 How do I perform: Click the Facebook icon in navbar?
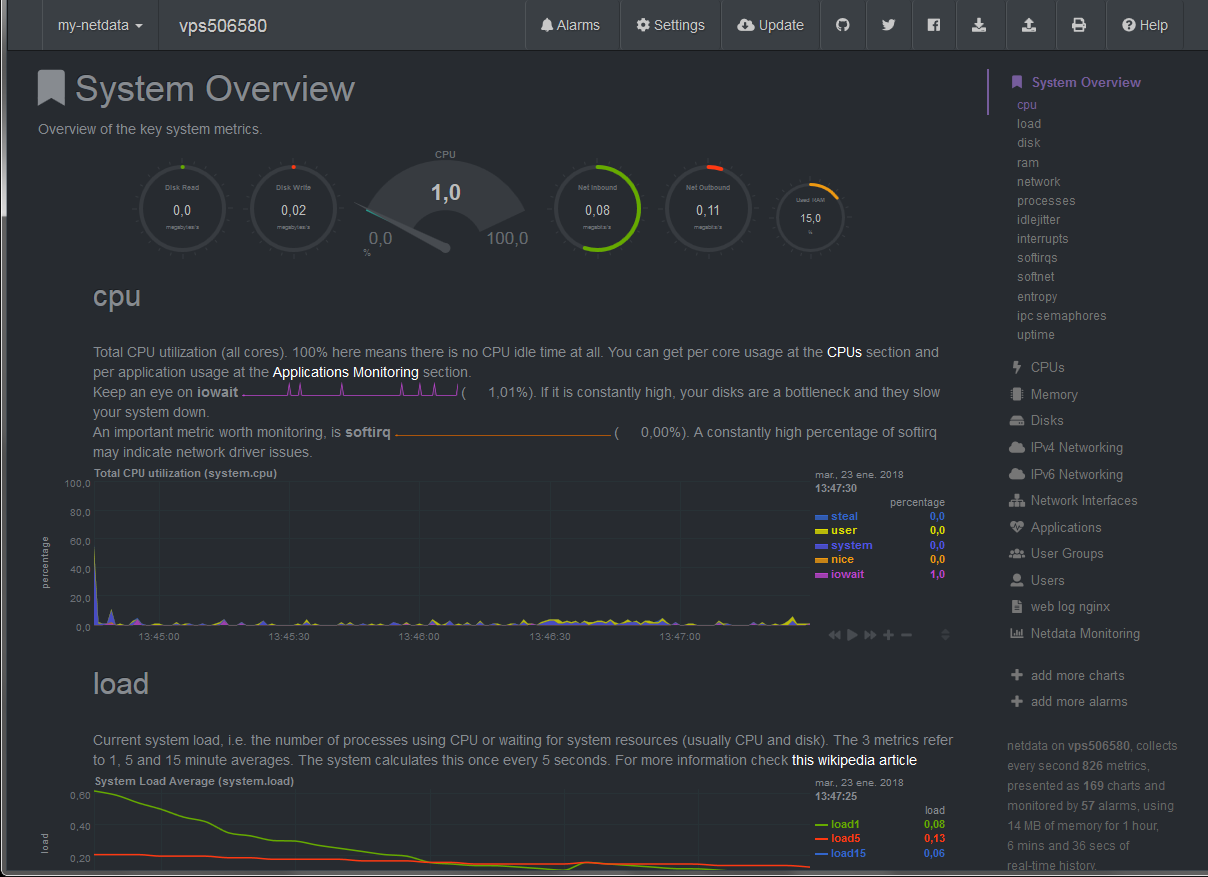click(x=933, y=25)
